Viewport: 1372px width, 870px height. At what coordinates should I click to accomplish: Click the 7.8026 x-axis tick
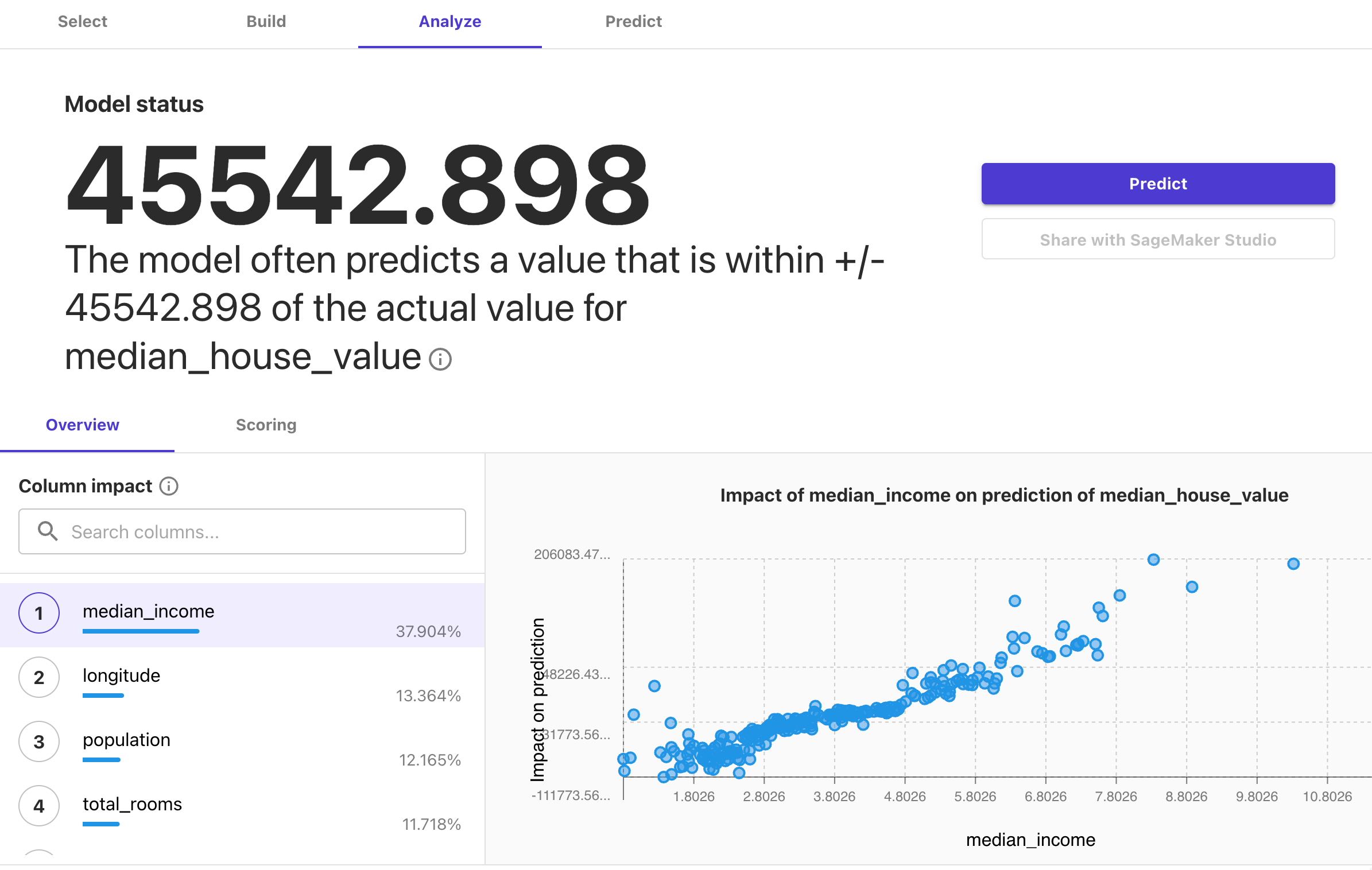pos(1116,797)
